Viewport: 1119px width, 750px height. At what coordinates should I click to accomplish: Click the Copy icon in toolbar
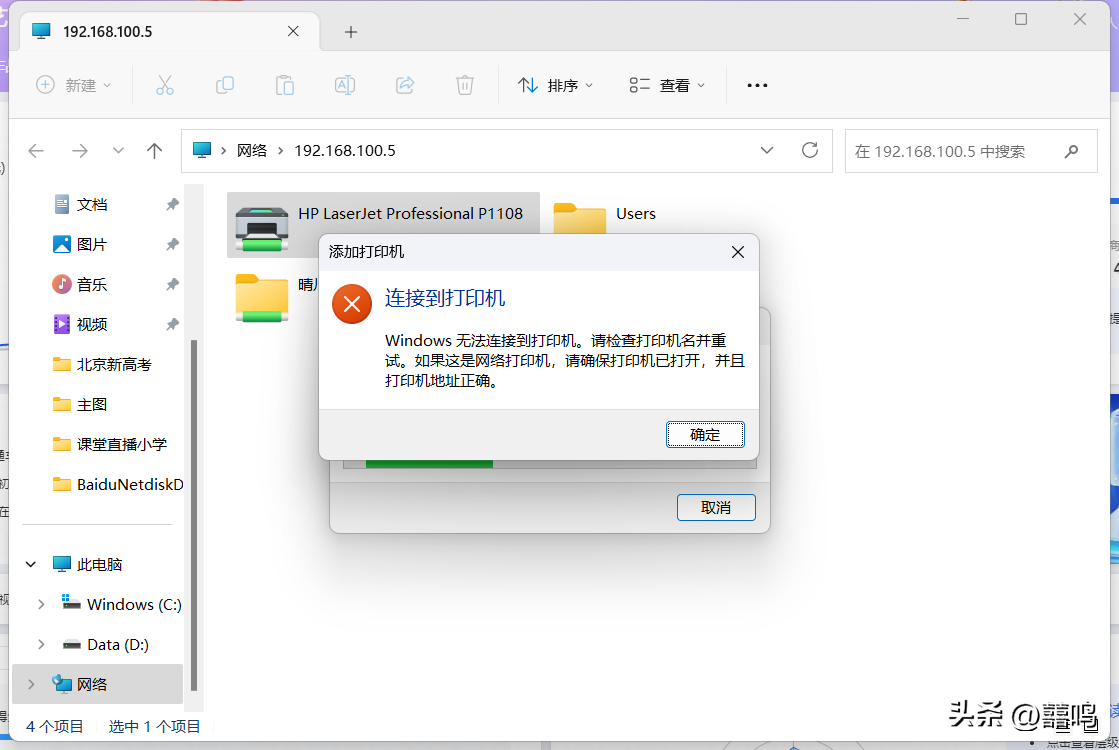point(225,86)
